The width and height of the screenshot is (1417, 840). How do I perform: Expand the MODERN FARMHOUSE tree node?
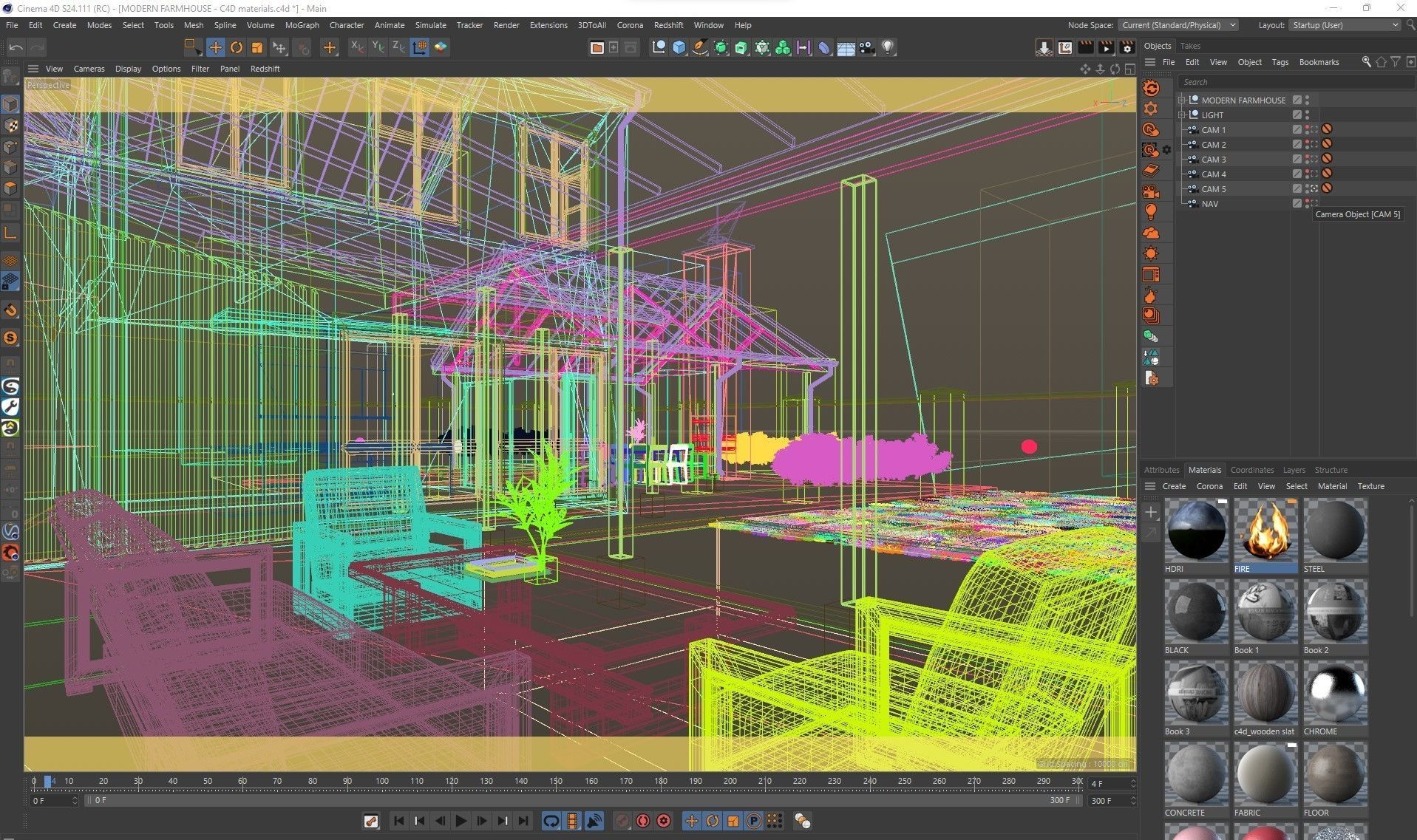tap(1182, 100)
